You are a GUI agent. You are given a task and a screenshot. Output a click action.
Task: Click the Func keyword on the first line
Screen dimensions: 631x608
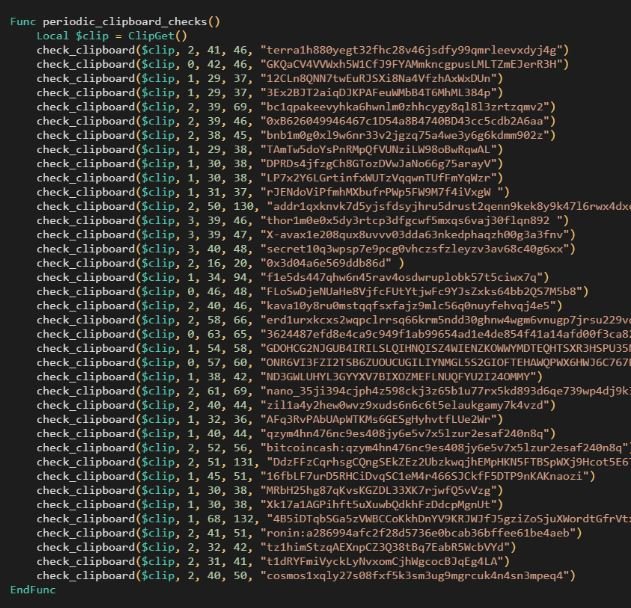point(23,22)
